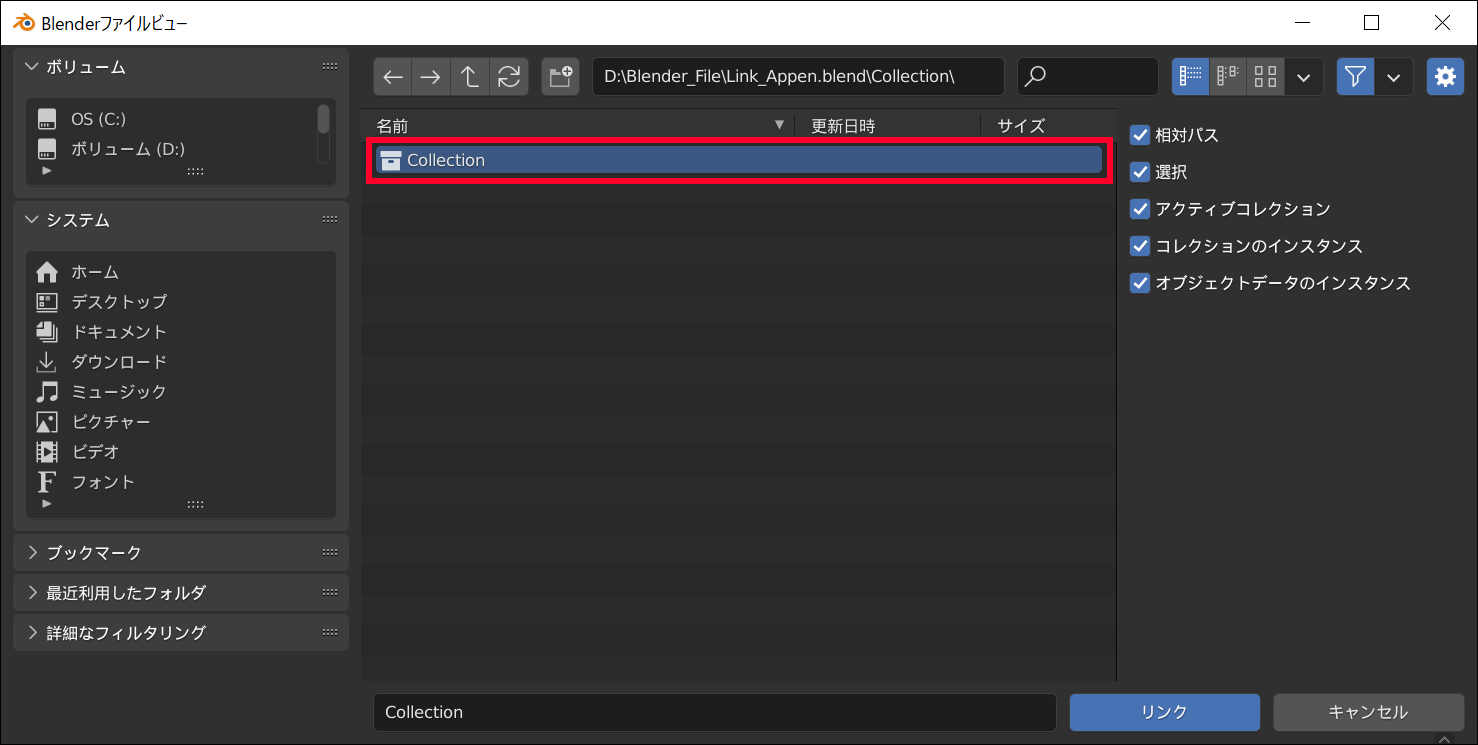
Task: Go to parent directory icon
Action: pos(470,76)
